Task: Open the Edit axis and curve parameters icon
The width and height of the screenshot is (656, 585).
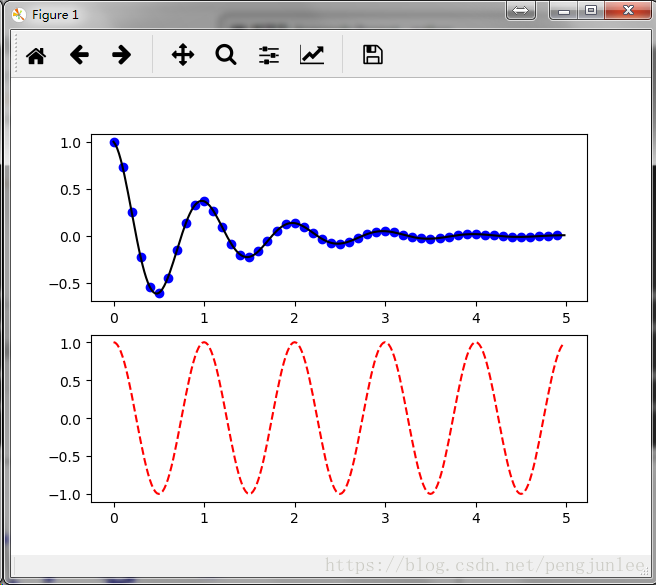Action: 312,55
